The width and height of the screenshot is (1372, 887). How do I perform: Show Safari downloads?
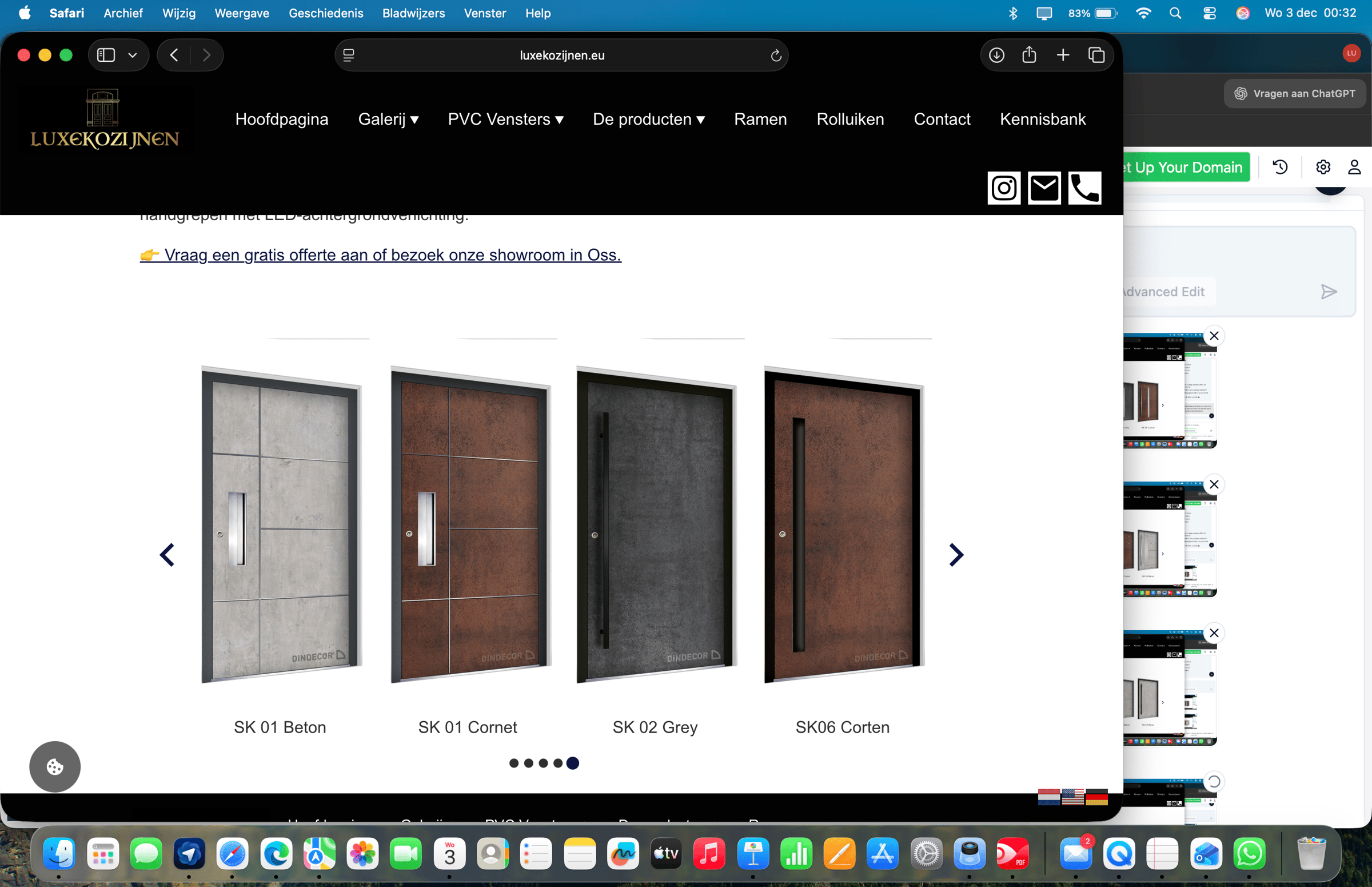click(x=996, y=55)
